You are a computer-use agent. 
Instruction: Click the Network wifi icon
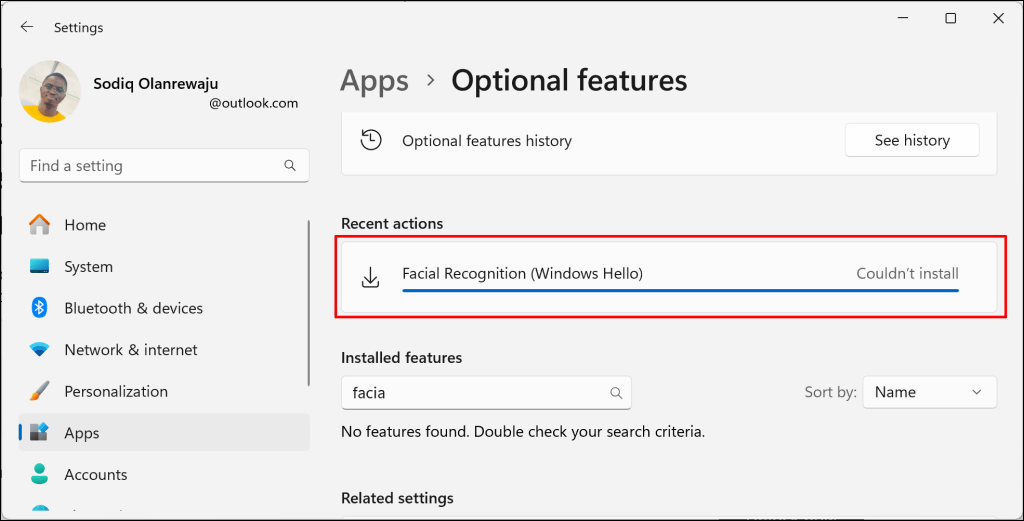pos(40,350)
